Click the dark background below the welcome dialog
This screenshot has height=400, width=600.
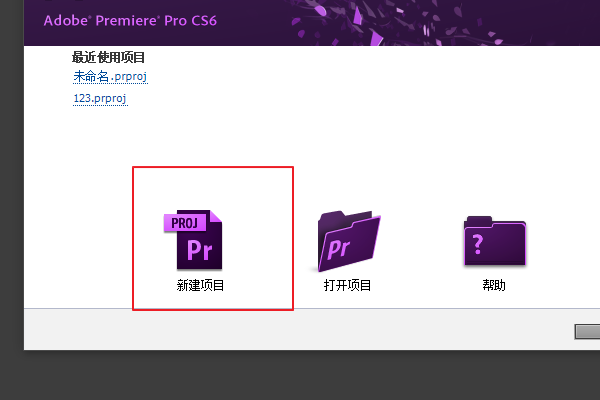[x=300, y=375]
